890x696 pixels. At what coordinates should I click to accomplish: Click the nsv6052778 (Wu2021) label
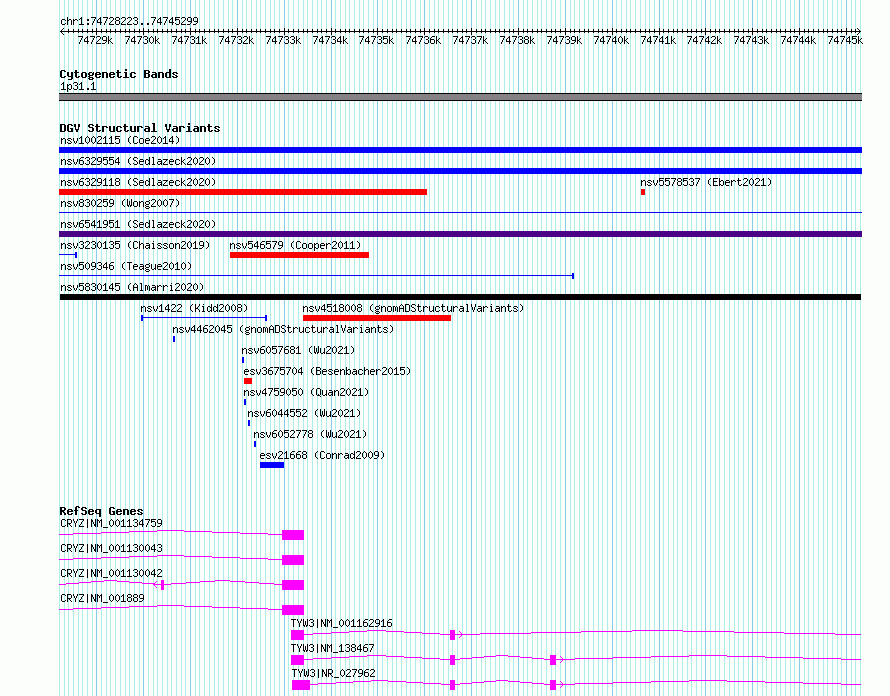pyautogui.click(x=310, y=434)
